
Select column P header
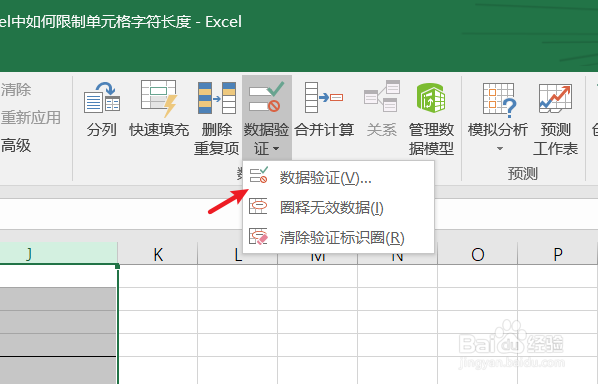click(558, 254)
